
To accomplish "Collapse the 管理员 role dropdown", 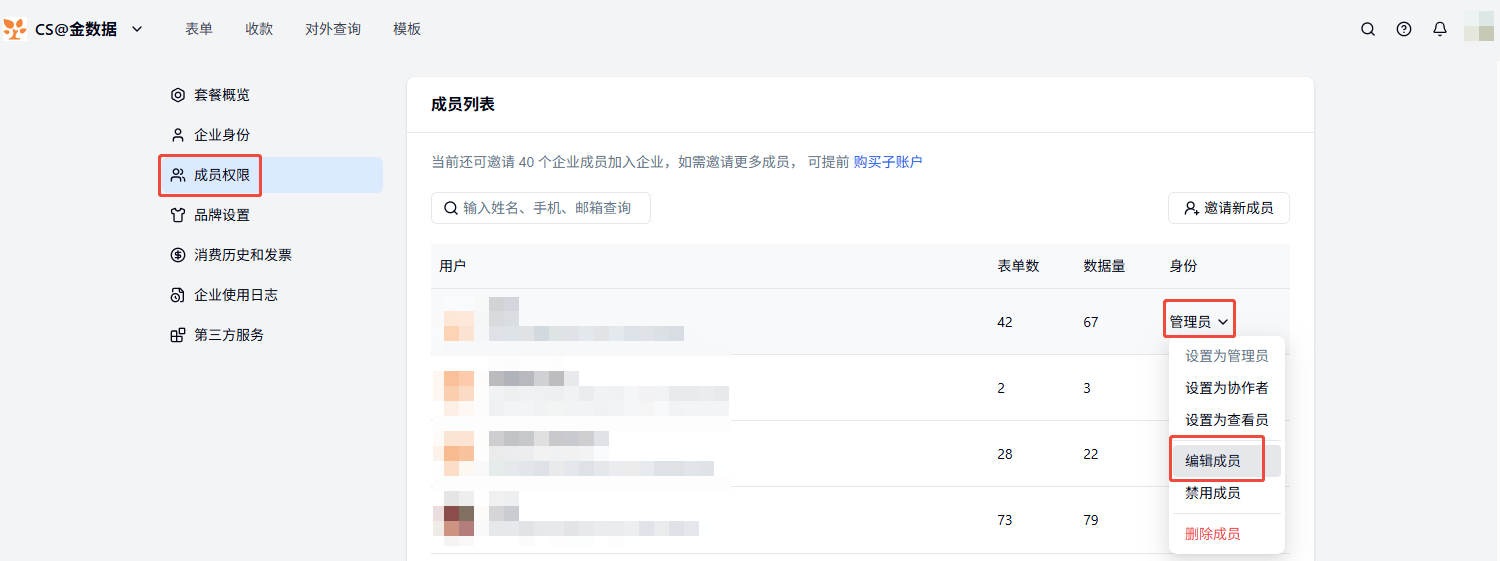I will click(x=1199, y=322).
